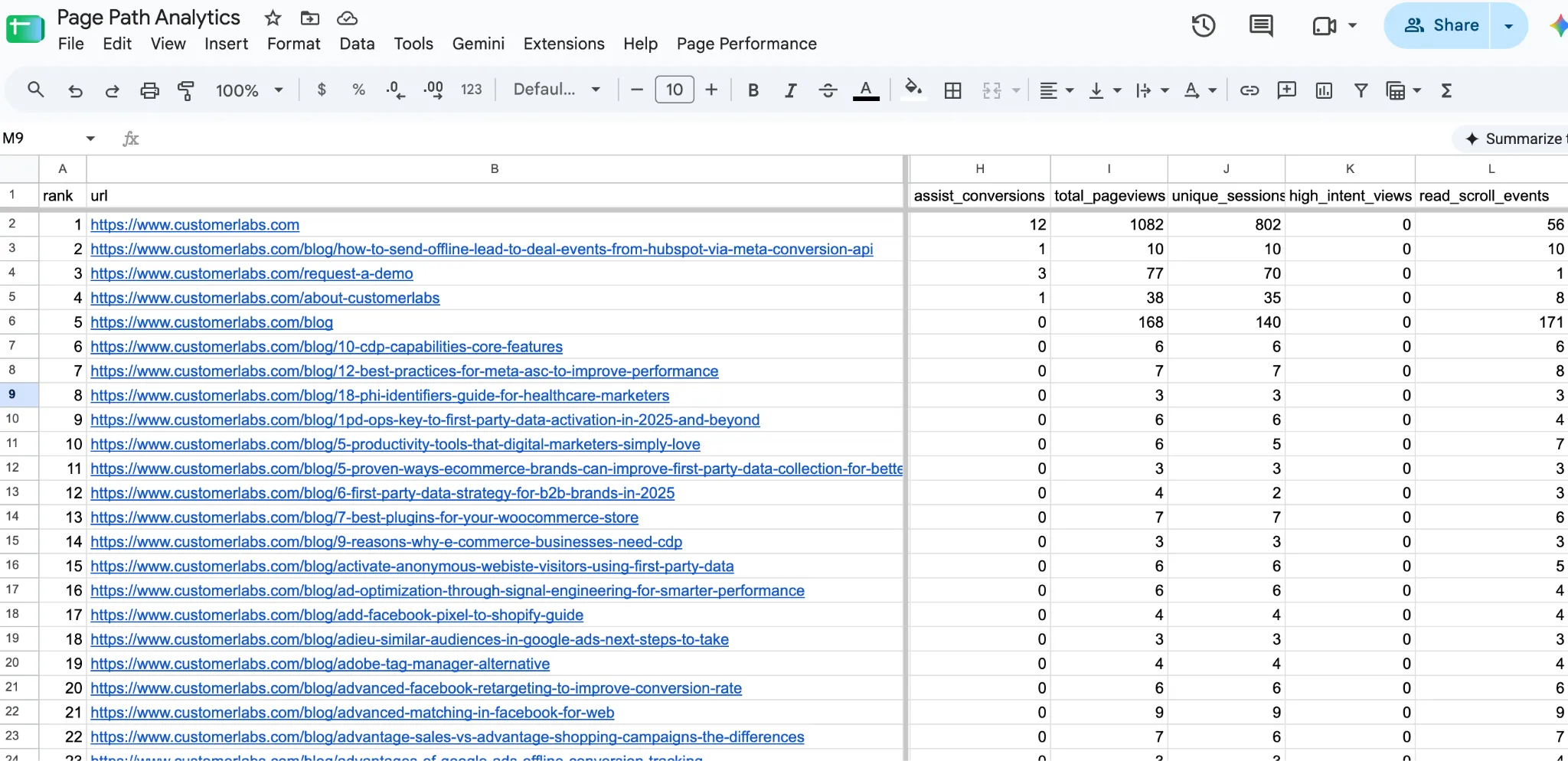1568x761 pixels.
Task: Search the menus with magnifier icon
Action: (x=35, y=90)
